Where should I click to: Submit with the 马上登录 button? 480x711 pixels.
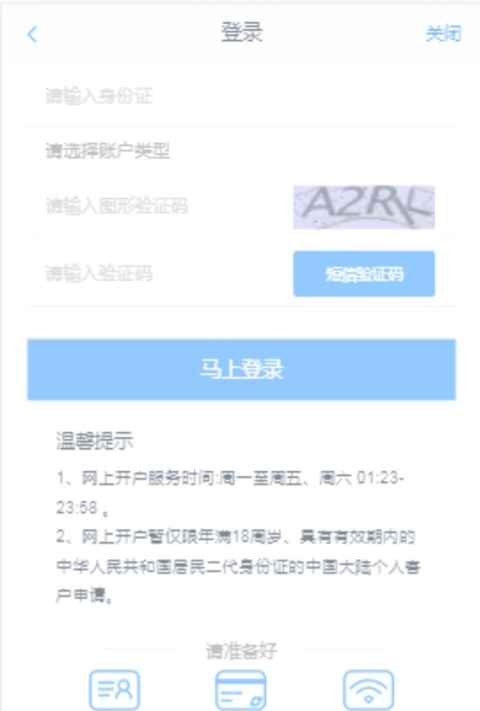[x=241, y=370]
